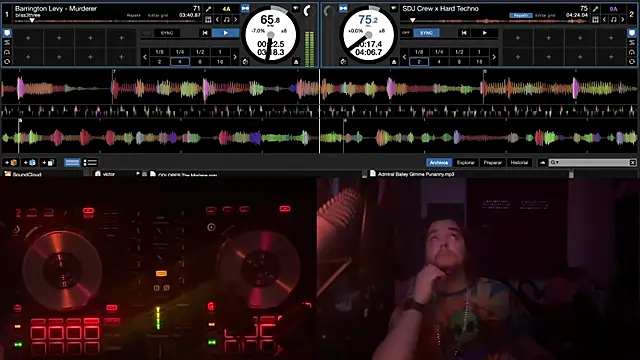The height and width of the screenshot is (360, 640).
Task: Click blue internal mode icon on deck 2
Action: [343, 8]
